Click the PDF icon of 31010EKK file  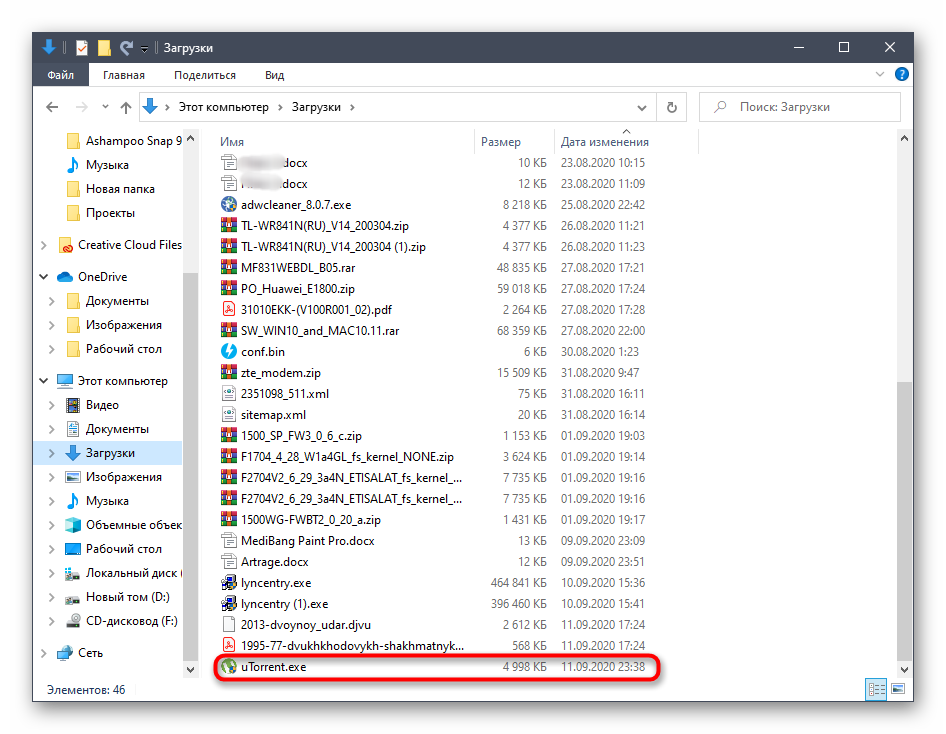[229, 309]
